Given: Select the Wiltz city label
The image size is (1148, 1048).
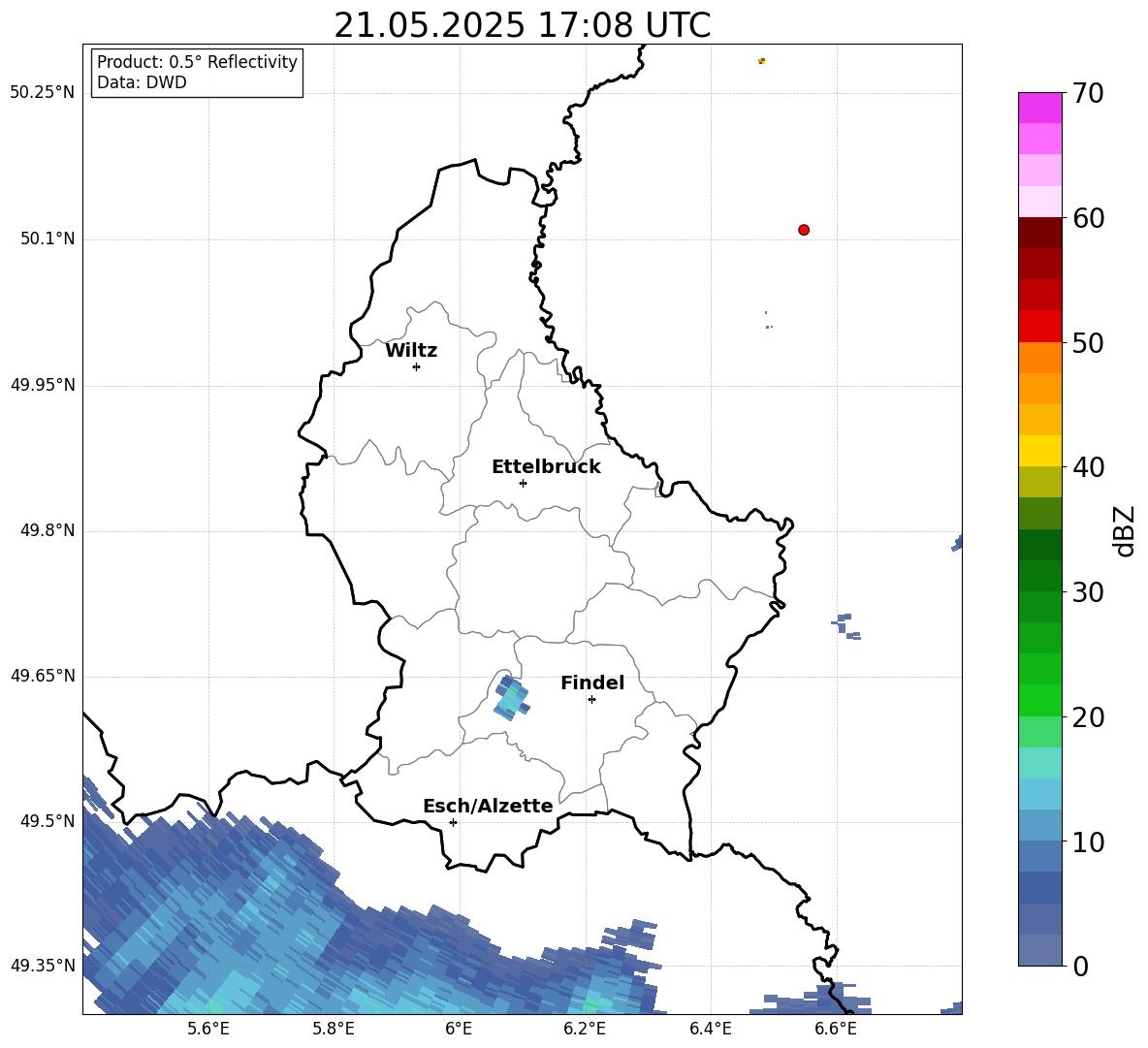Looking at the screenshot, I should [x=411, y=351].
